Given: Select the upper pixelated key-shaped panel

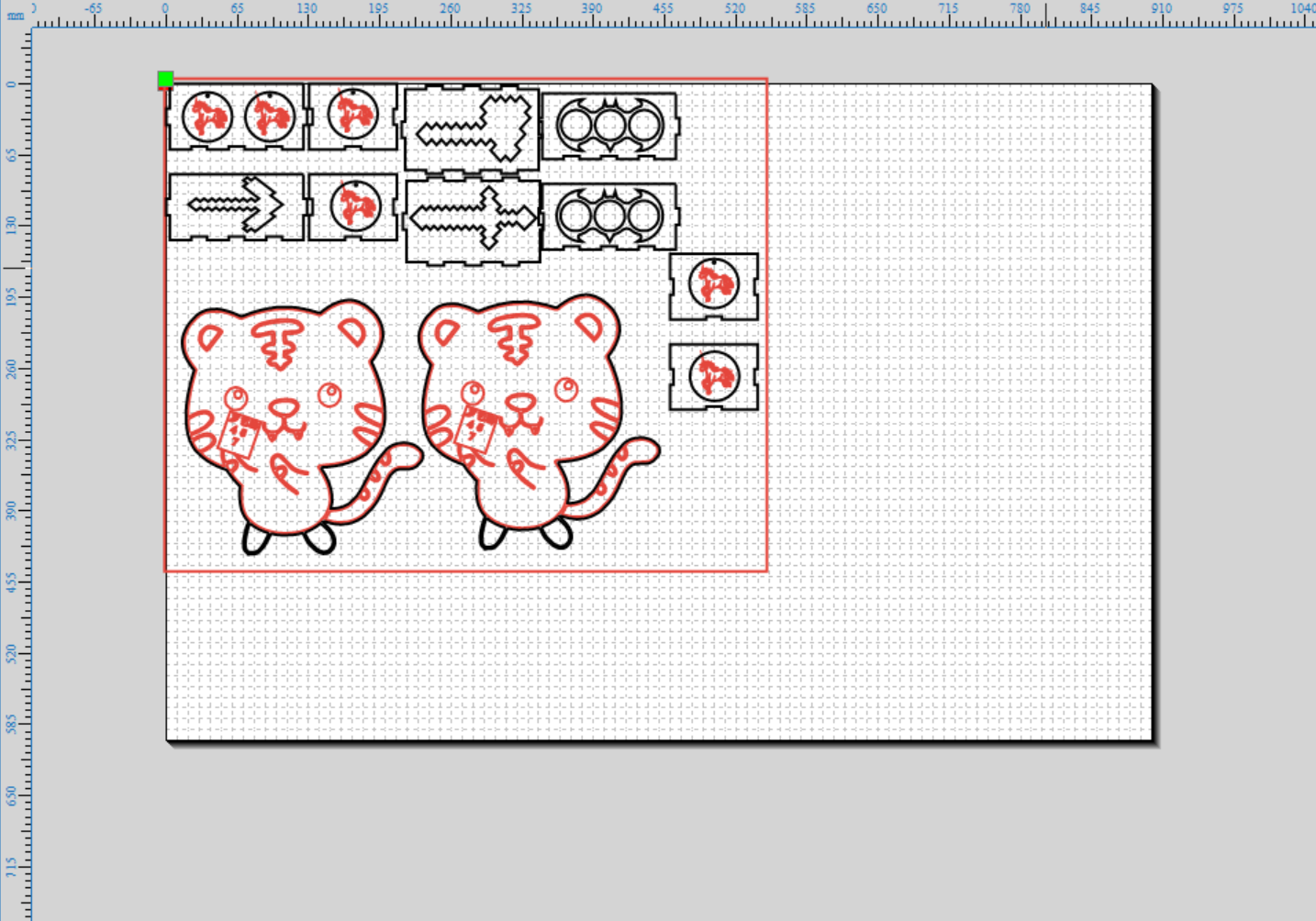Looking at the screenshot, I should [472, 128].
